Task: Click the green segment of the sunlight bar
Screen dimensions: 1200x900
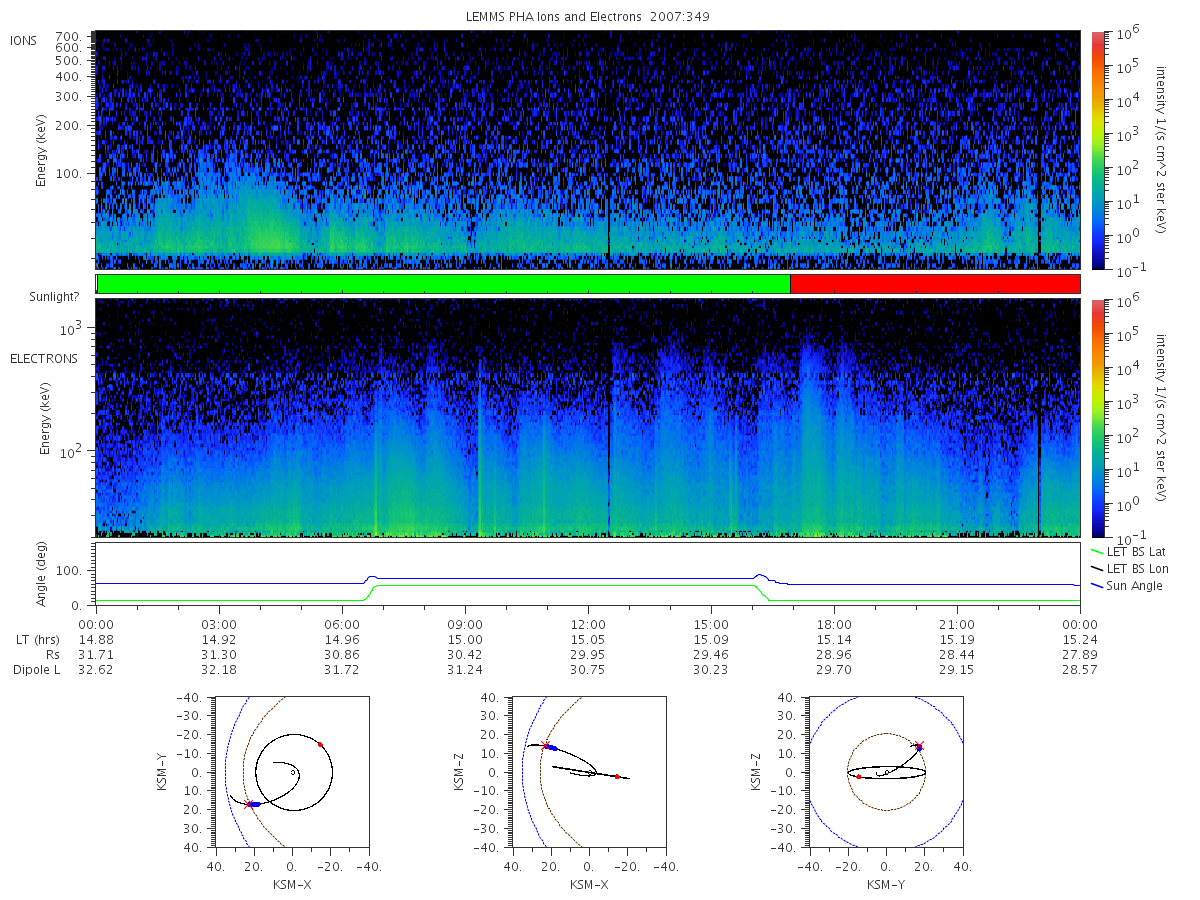Action: [x=443, y=284]
